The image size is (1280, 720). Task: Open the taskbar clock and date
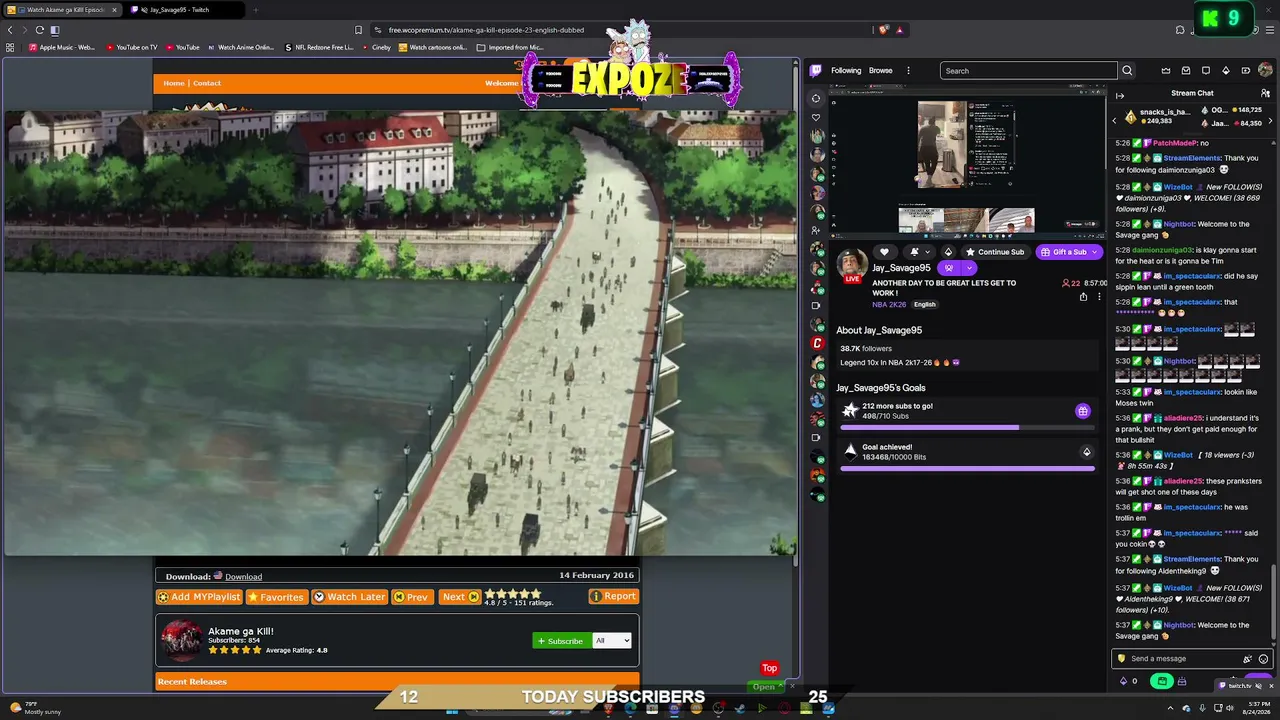click(x=1254, y=708)
